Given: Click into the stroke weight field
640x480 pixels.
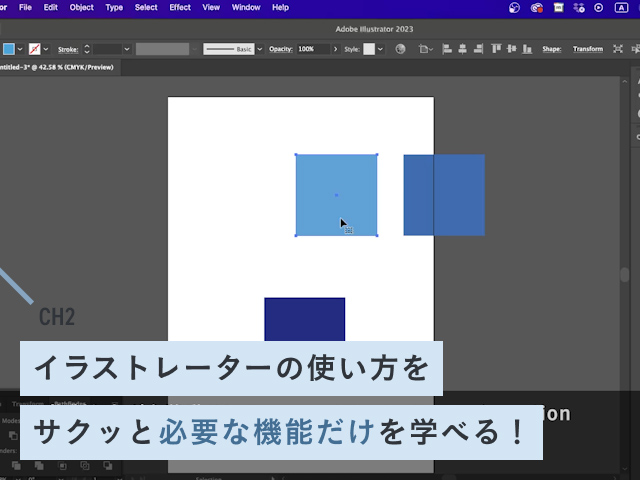Looking at the screenshot, I should point(107,49).
